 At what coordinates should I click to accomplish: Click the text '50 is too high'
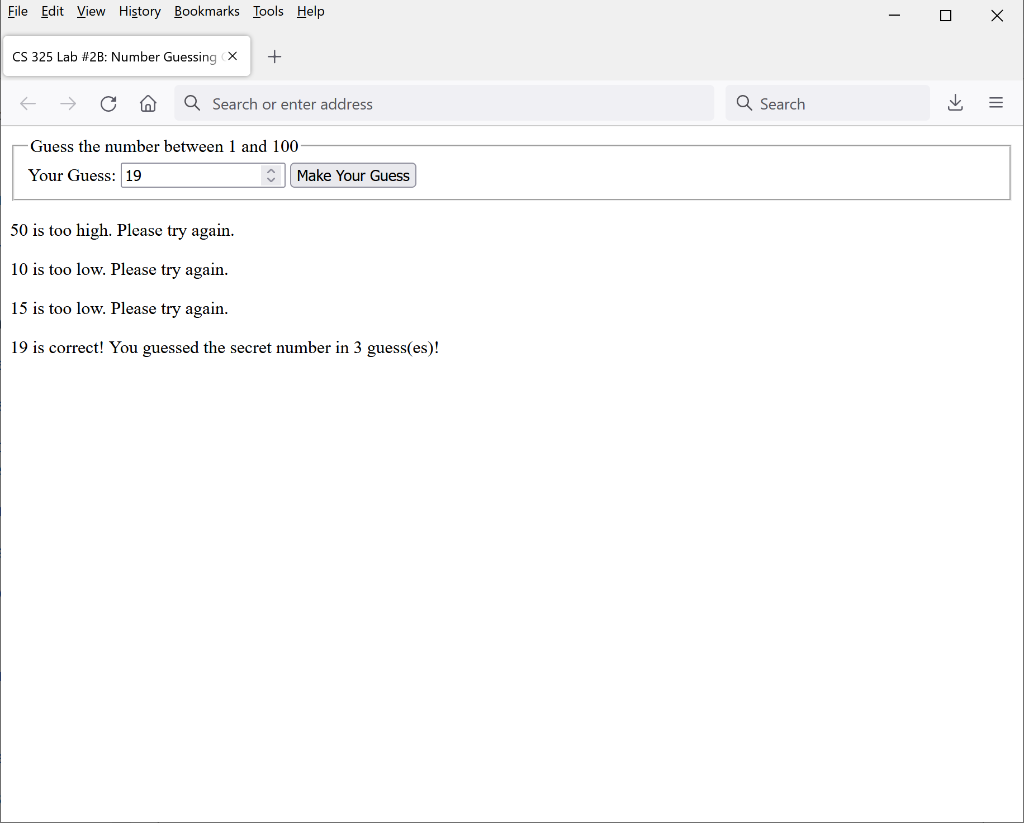[x=61, y=231]
